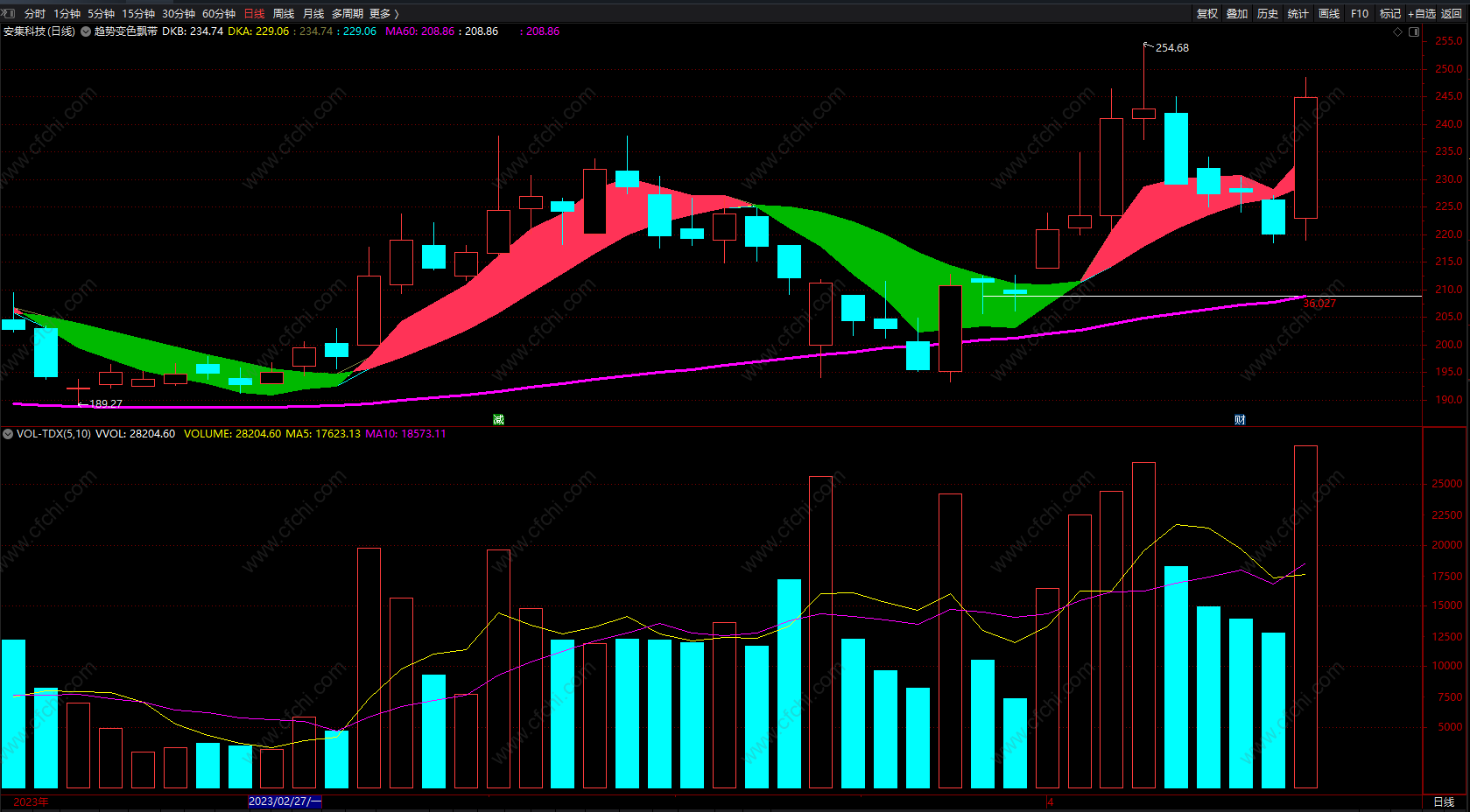Click the 254.68 high price label
This screenshot has width=1470, height=812.
point(1172,48)
